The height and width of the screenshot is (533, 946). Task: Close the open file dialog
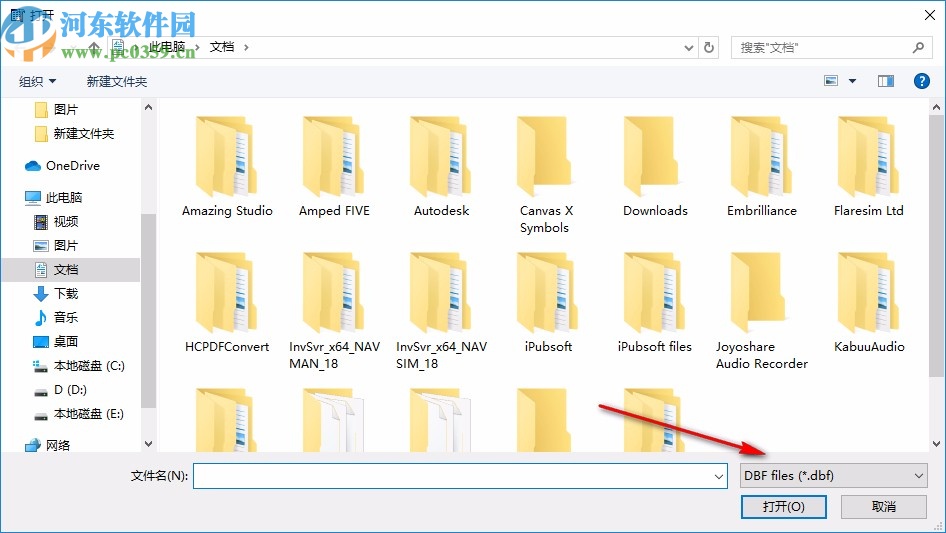point(930,15)
